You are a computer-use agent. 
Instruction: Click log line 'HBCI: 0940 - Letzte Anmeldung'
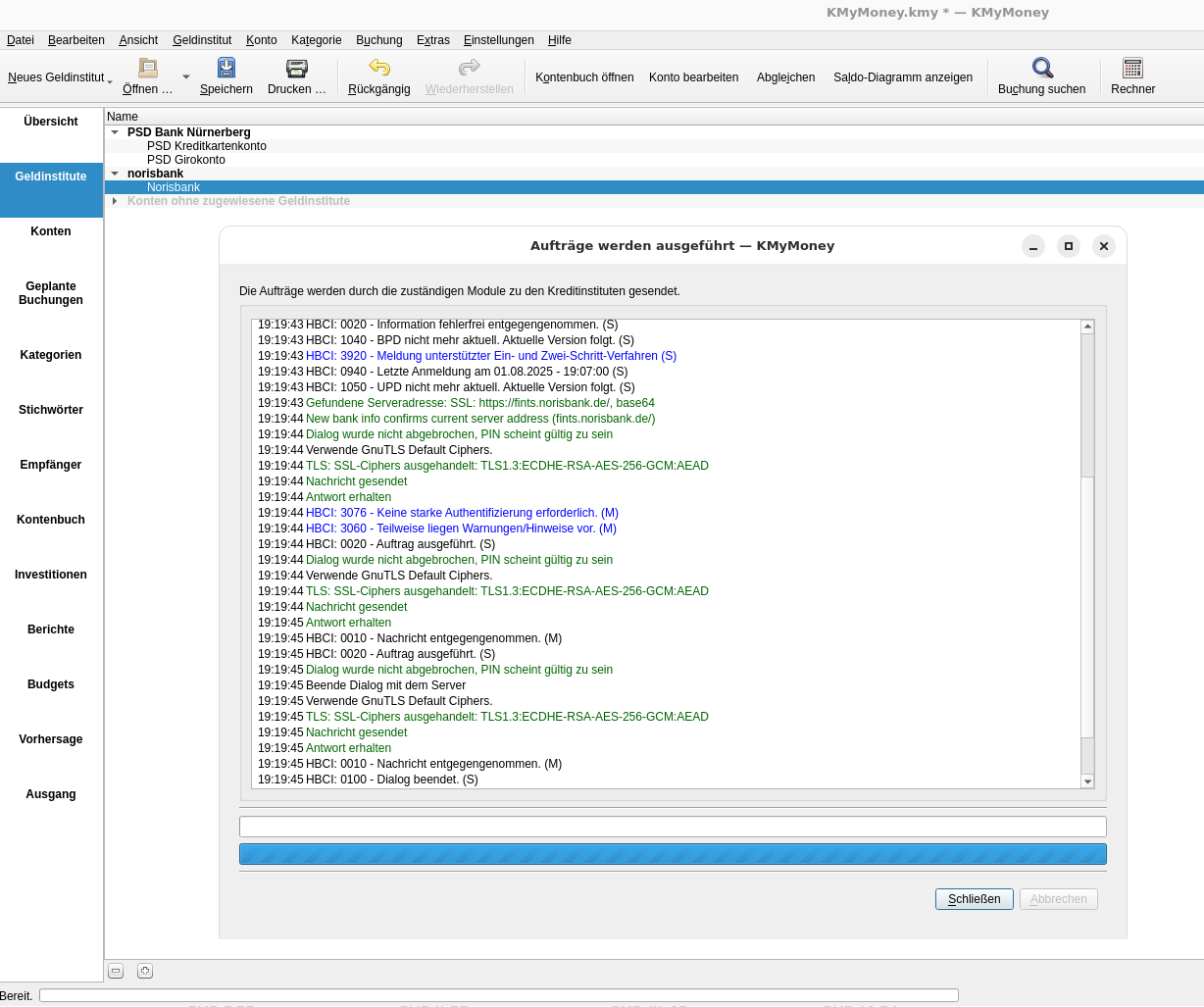click(x=467, y=372)
